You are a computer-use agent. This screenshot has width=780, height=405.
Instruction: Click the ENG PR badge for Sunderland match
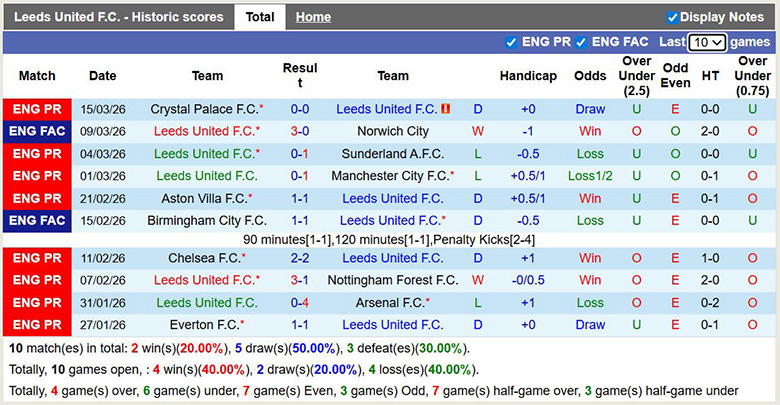coord(37,154)
